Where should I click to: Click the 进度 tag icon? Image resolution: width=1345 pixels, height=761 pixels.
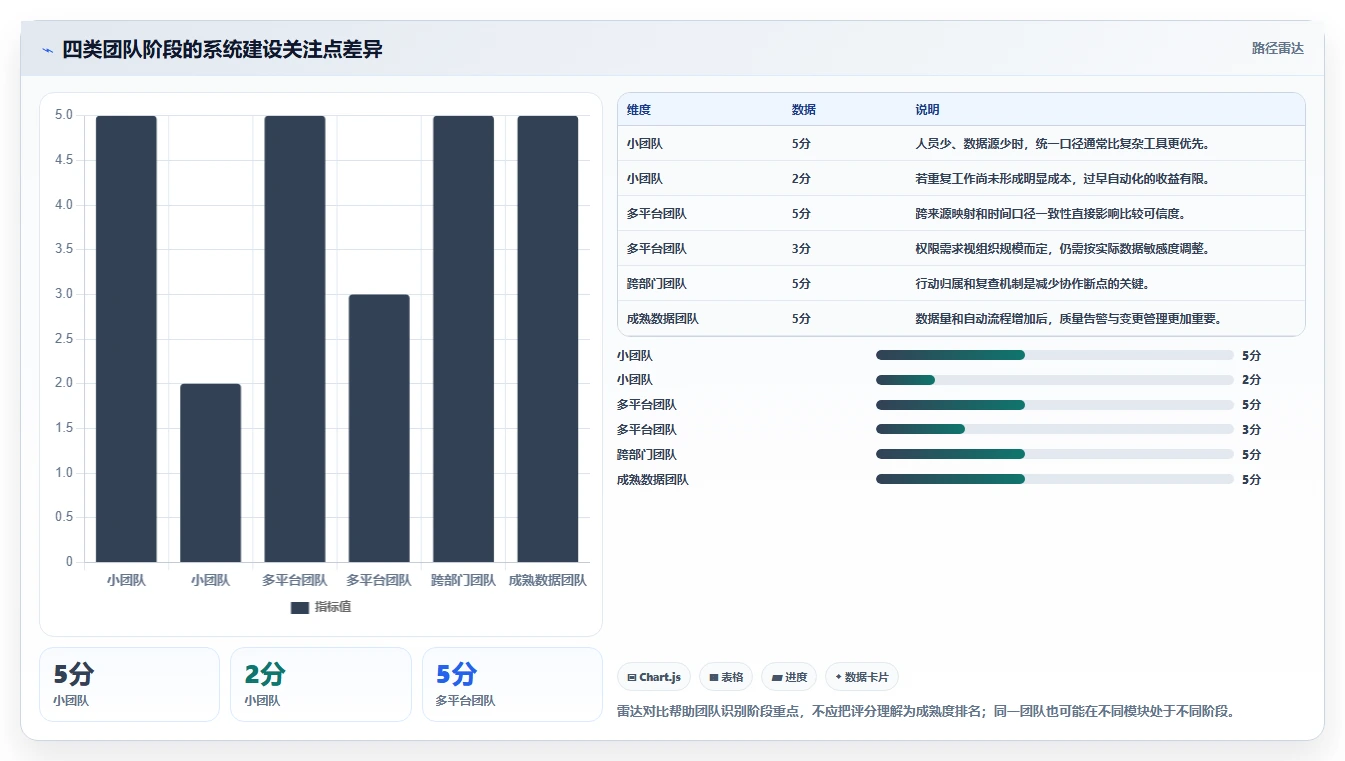pos(776,677)
